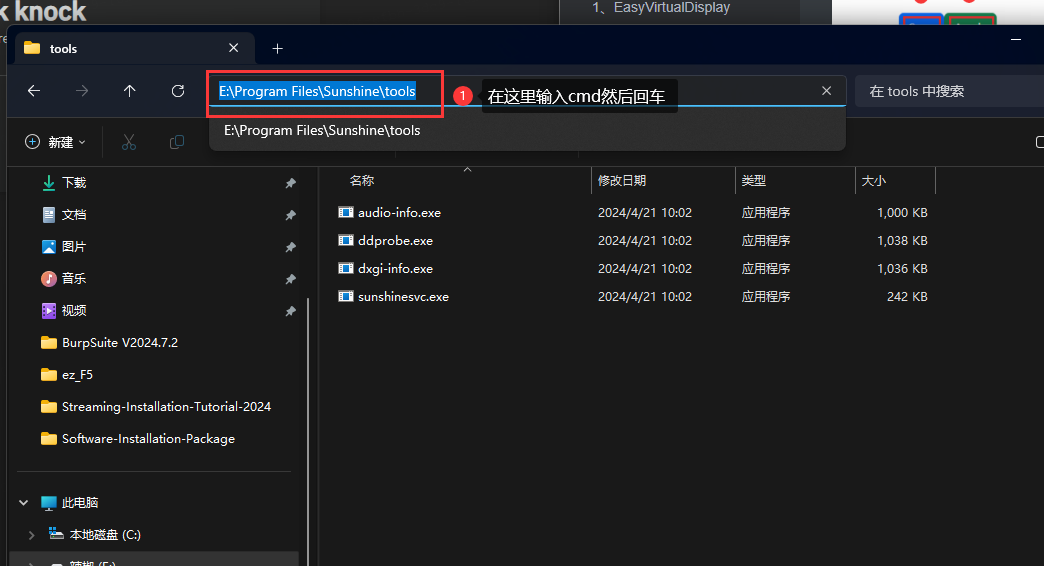This screenshot has height=566, width=1044.
Task: Click EasyVirtualDisplay text in background window
Action: 672,7
